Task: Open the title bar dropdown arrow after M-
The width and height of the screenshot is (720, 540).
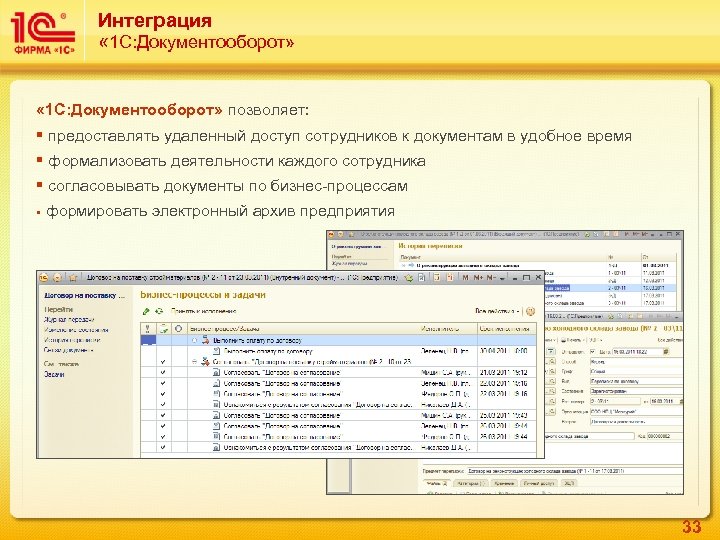Action: pyautogui.click(x=502, y=278)
